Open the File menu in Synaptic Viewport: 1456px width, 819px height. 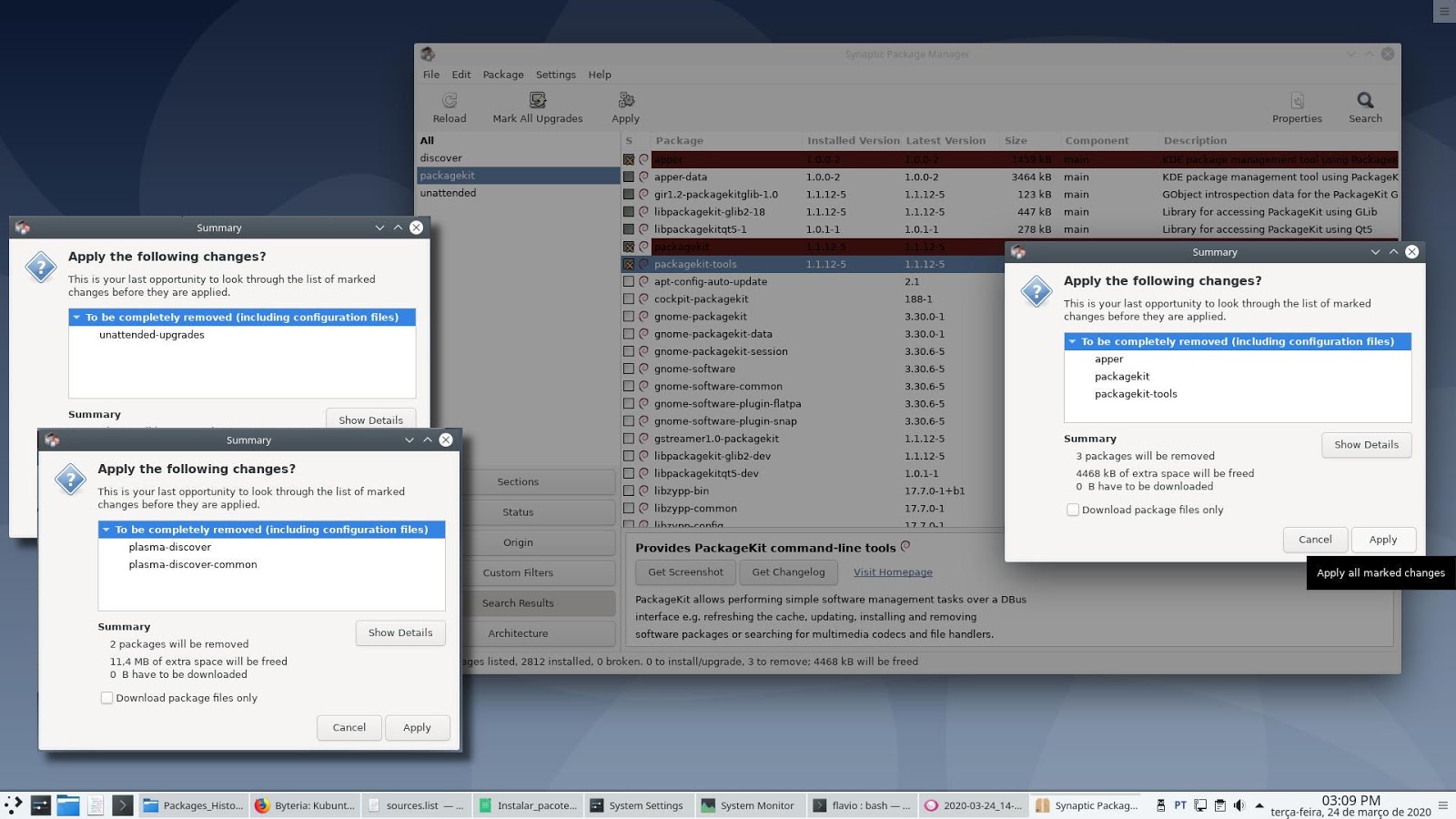(x=431, y=75)
